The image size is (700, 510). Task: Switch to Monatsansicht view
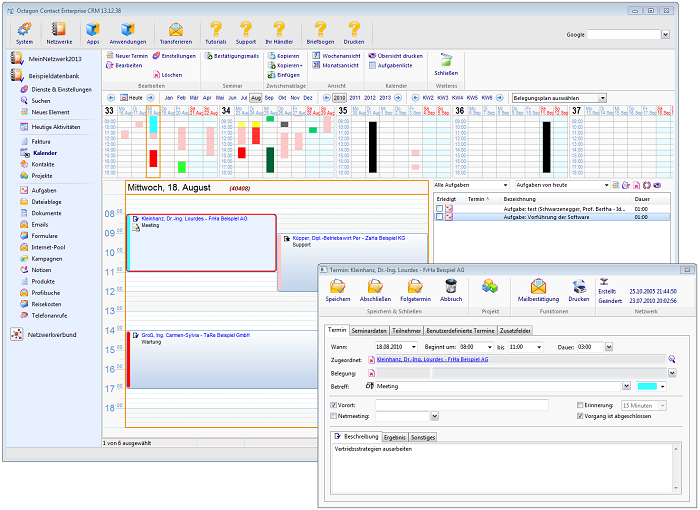[335, 65]
